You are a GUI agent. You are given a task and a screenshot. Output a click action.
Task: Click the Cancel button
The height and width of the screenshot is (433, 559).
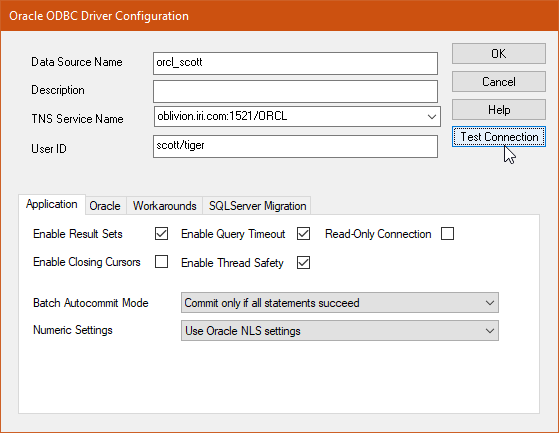[499, 82]
